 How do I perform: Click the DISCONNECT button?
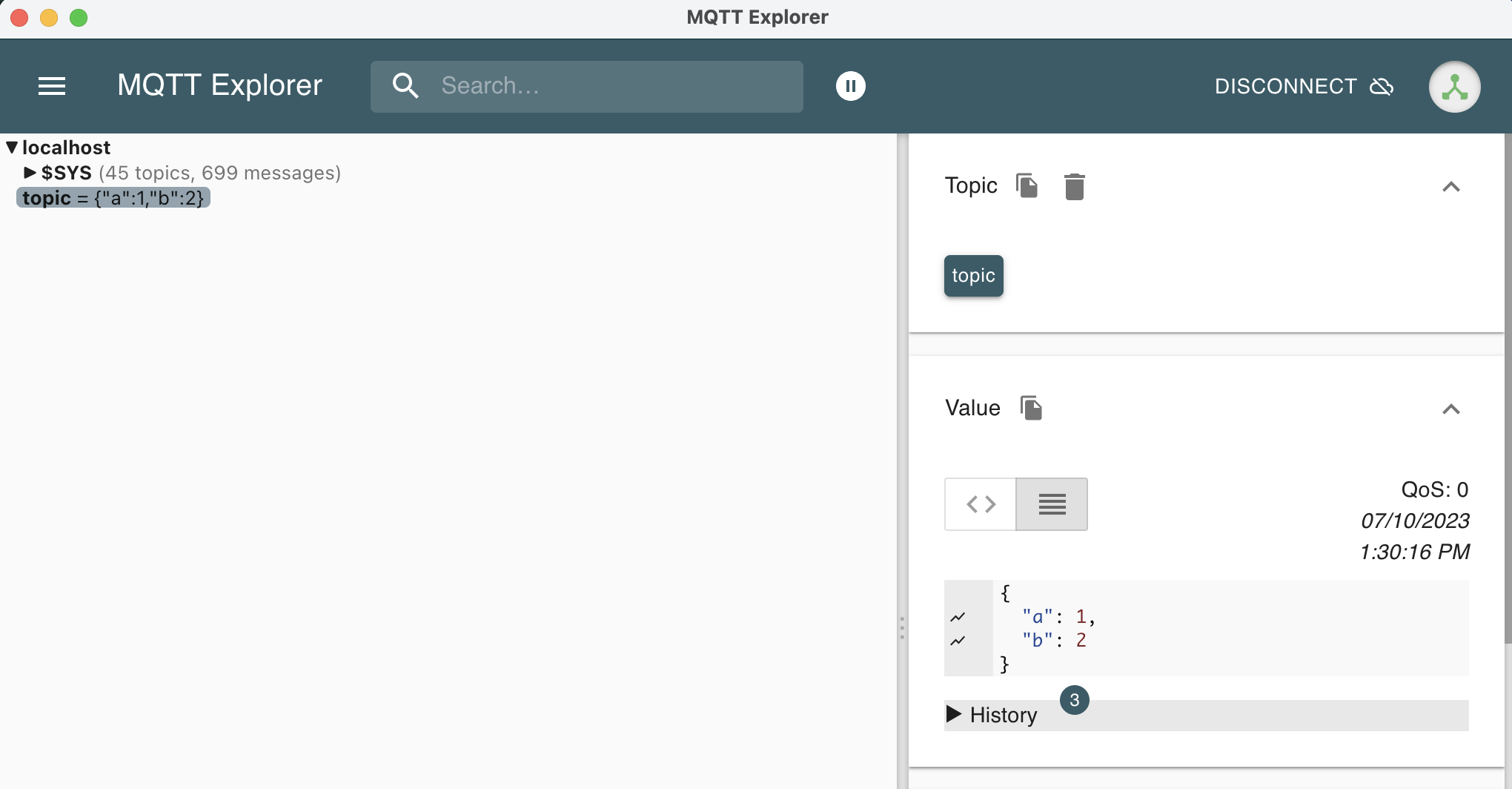coord(1304,87)
